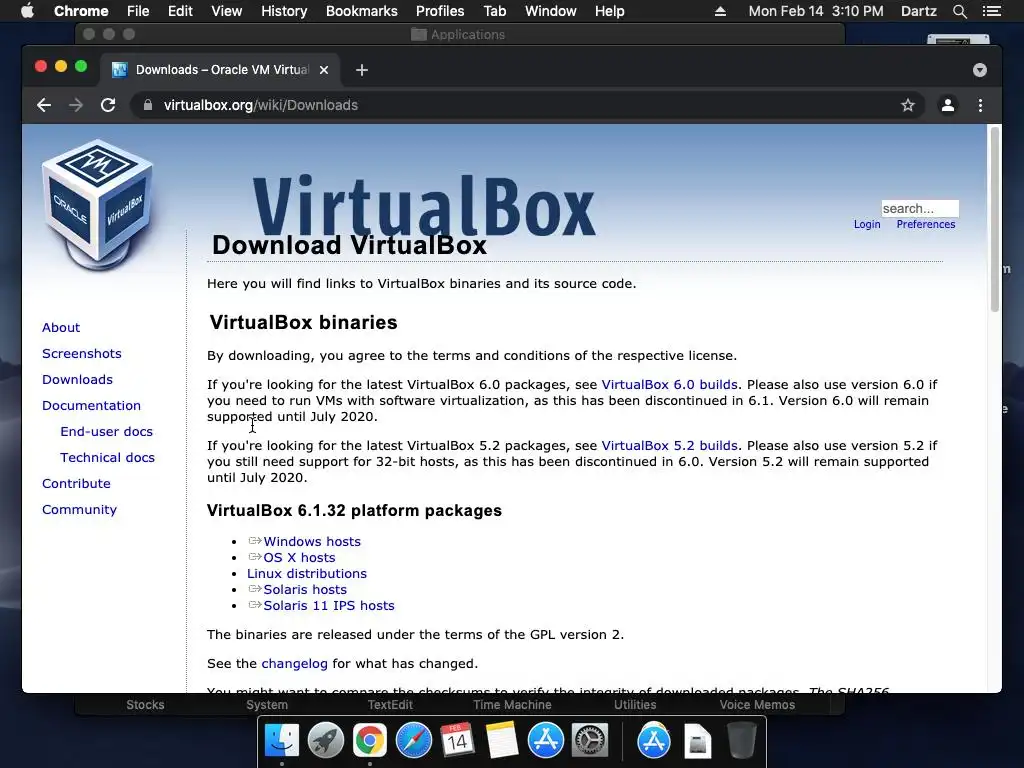This screenshot has height=768, width=1024.
Task: Open the Tab menu
Action: pos(494,11)
